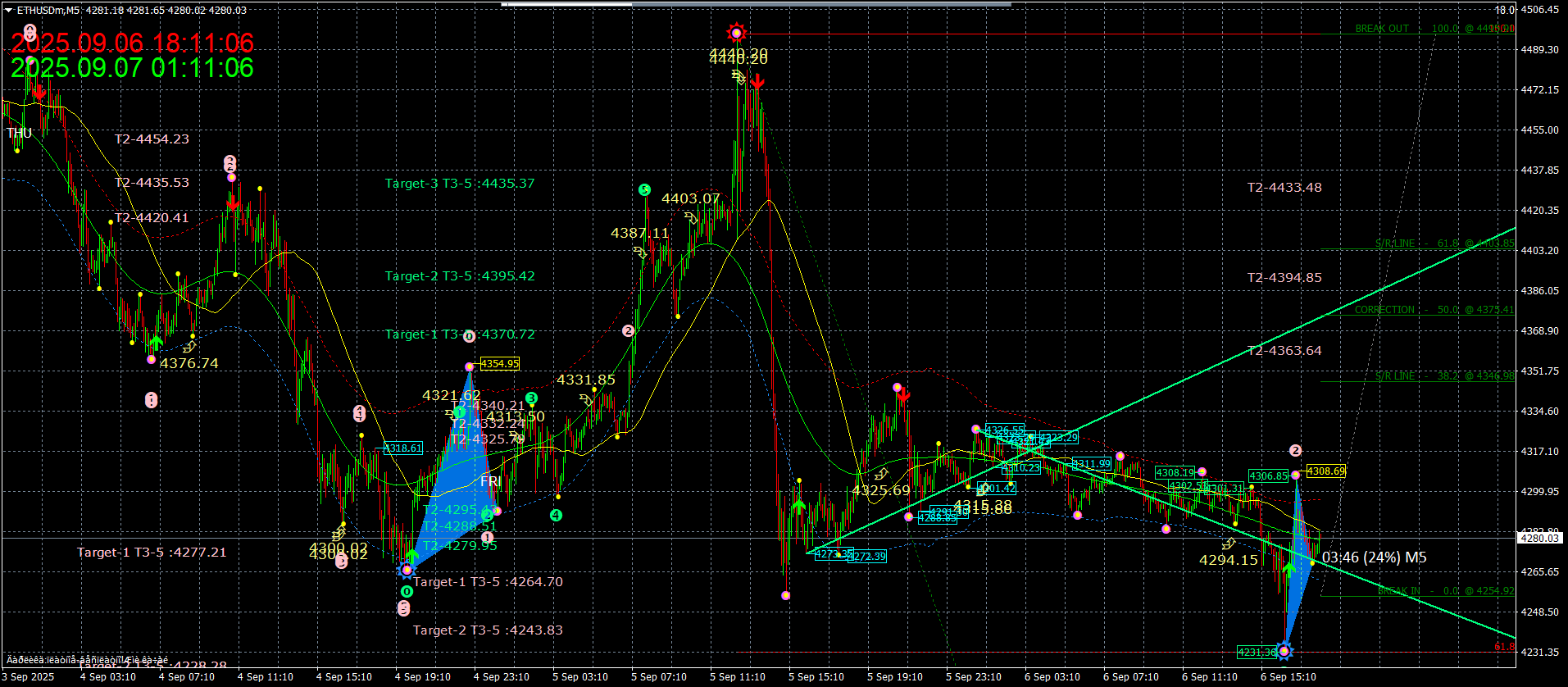This screenshot has width=1568, height=687.
Task: Click the T2-4363.64 level label
Action: pyautogui.click(x=1284, y=351)
